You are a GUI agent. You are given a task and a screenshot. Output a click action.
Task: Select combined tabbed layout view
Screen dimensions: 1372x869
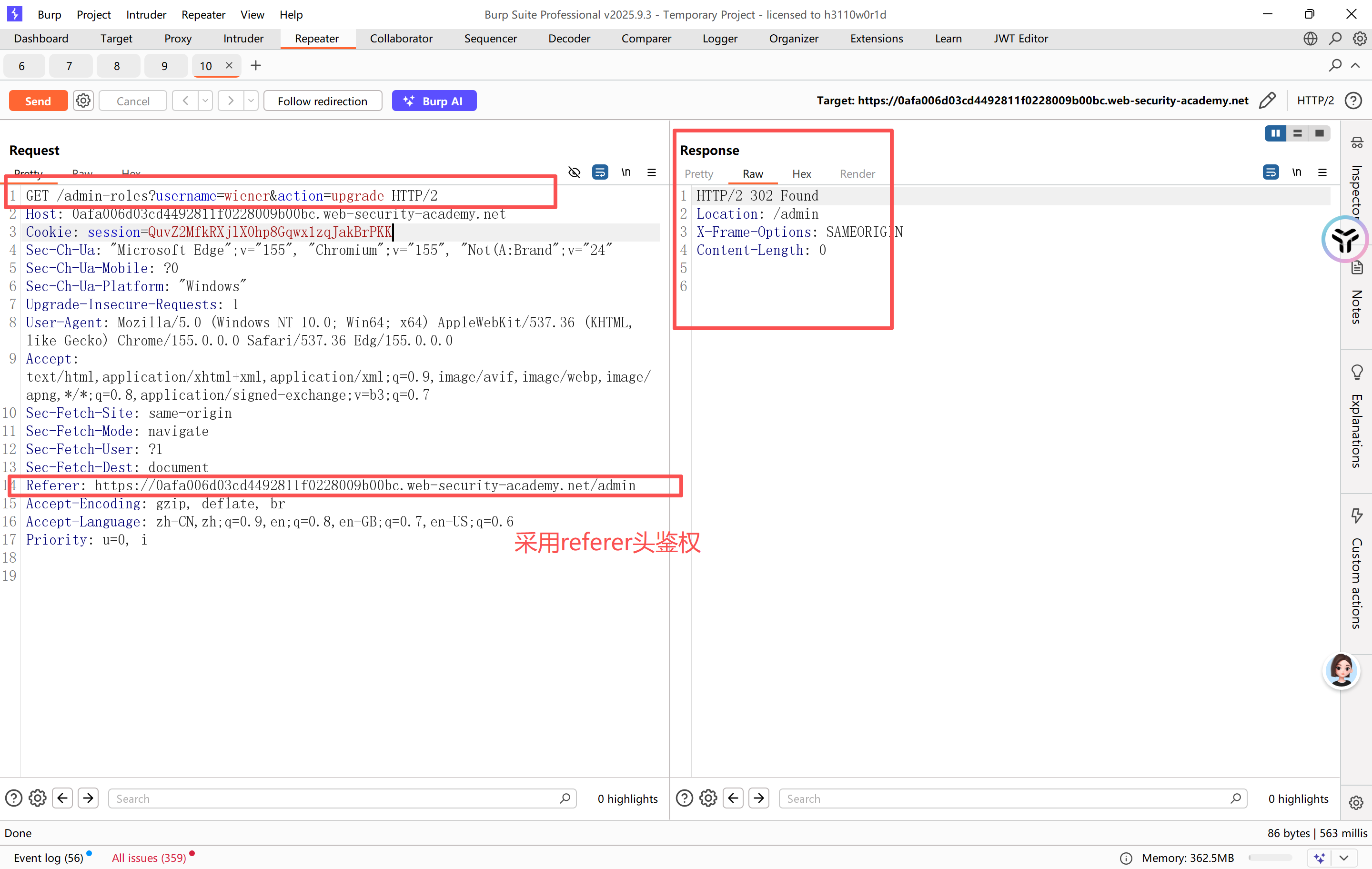point(1319,133)
